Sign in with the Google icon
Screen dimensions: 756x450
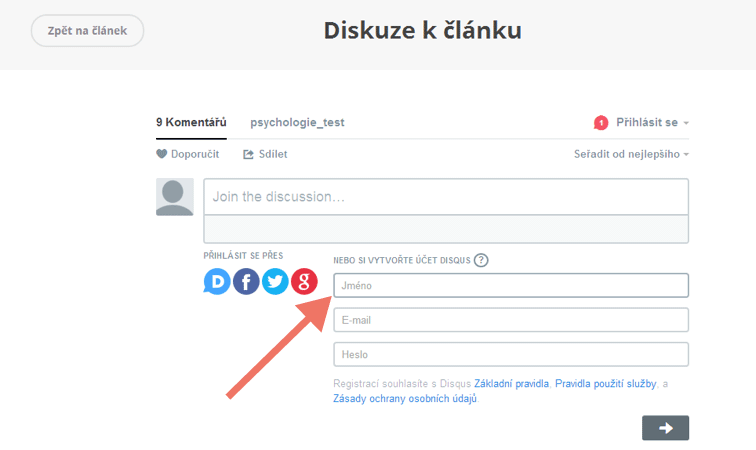point(304,282)
